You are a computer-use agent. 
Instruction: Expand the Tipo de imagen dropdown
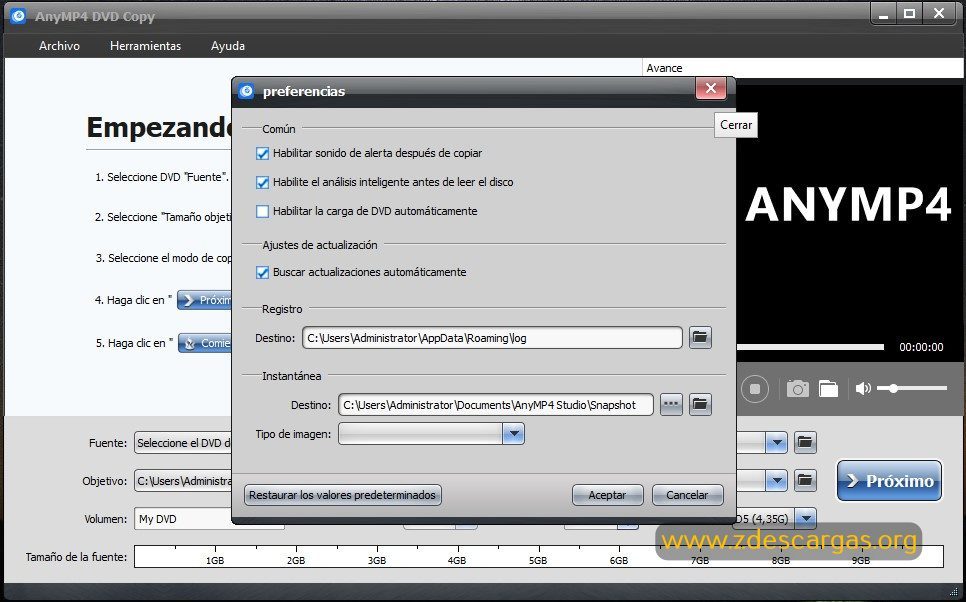513,434
